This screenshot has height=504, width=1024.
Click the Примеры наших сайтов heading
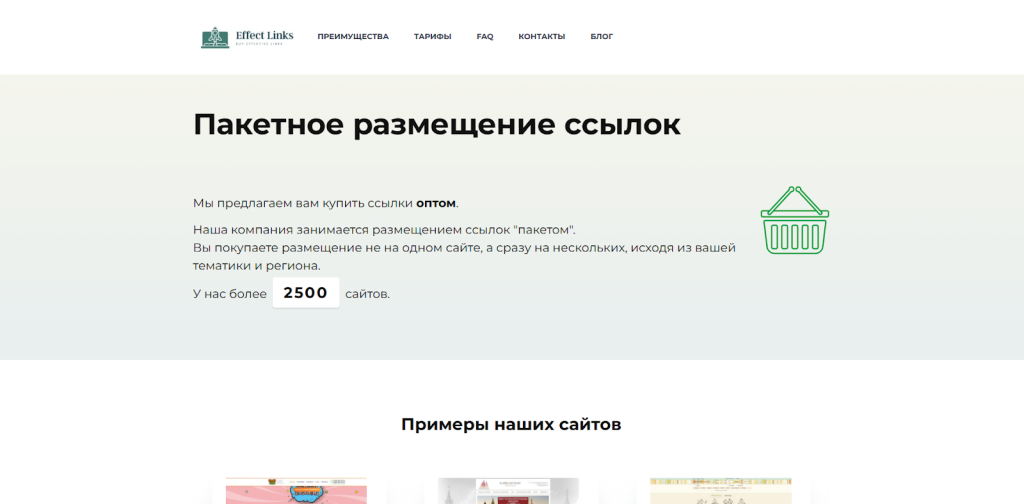coord(511,424)
